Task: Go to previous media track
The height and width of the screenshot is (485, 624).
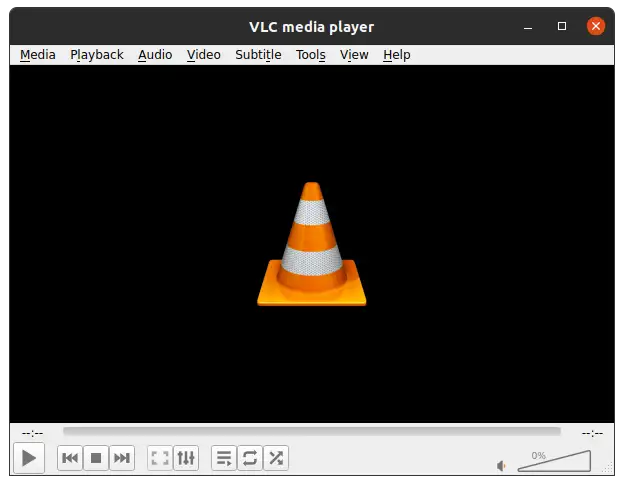Action: coord(70,458)
